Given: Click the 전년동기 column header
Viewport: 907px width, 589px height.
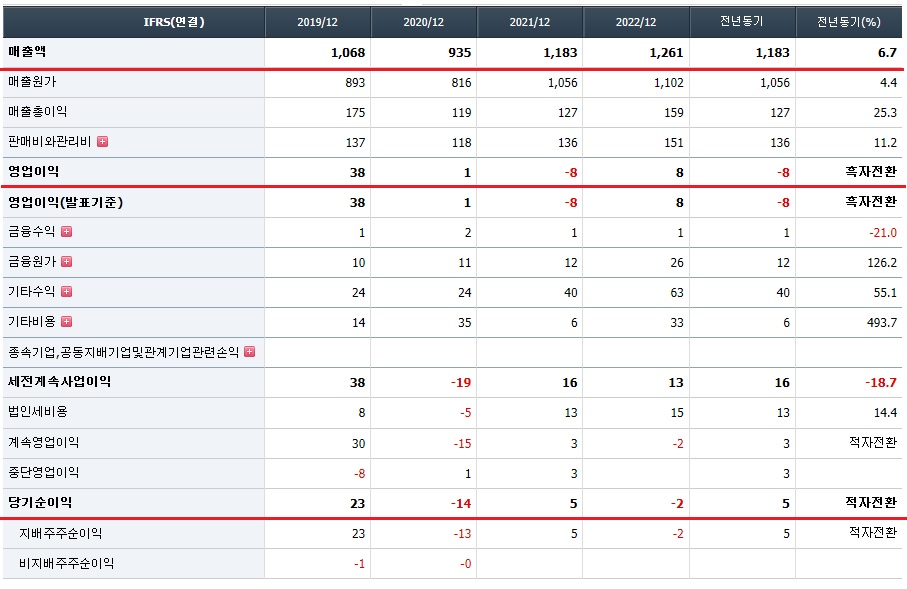Looking at the screenshot, I should point(742,22).
